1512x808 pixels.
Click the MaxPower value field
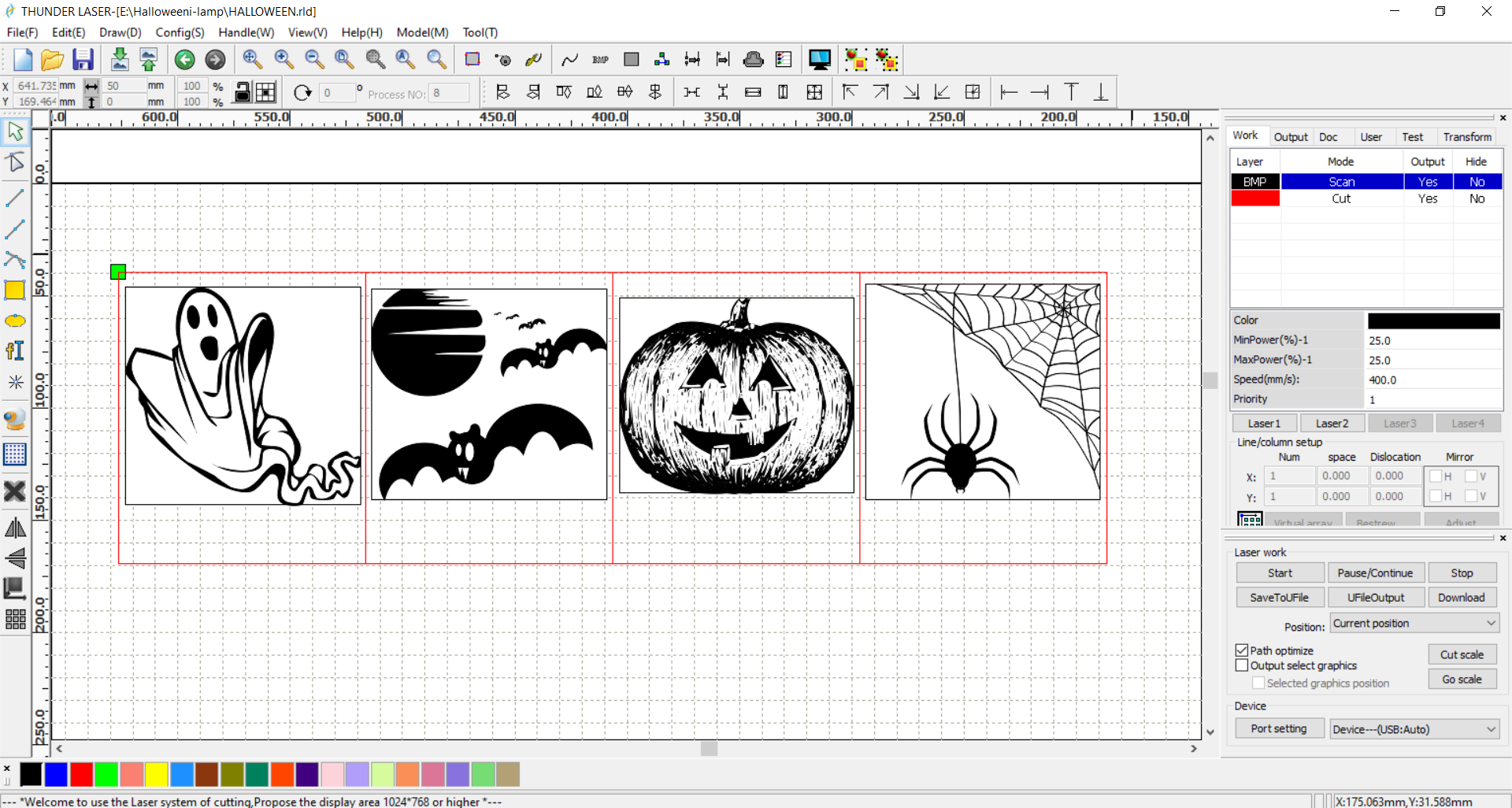click(1433, 360)
